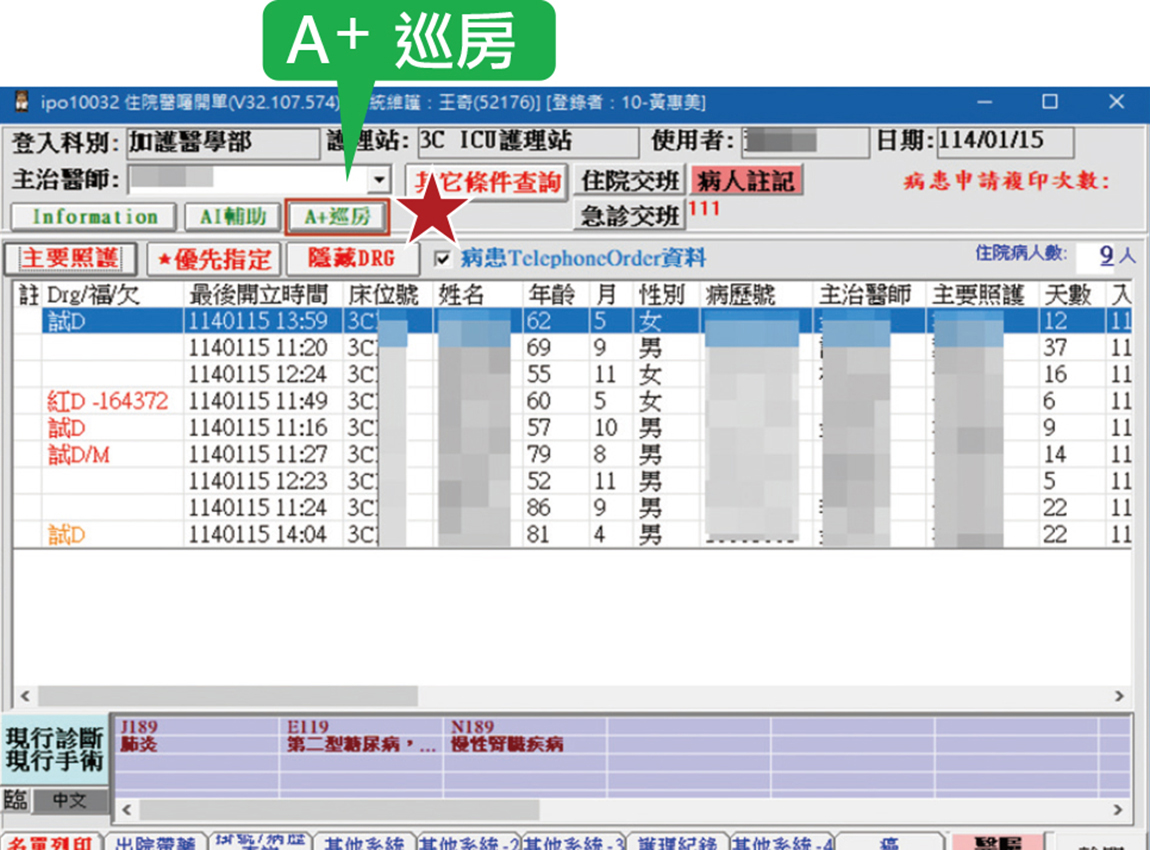
Task: Open the AI輔助 assistant
Action: (231, 217)
